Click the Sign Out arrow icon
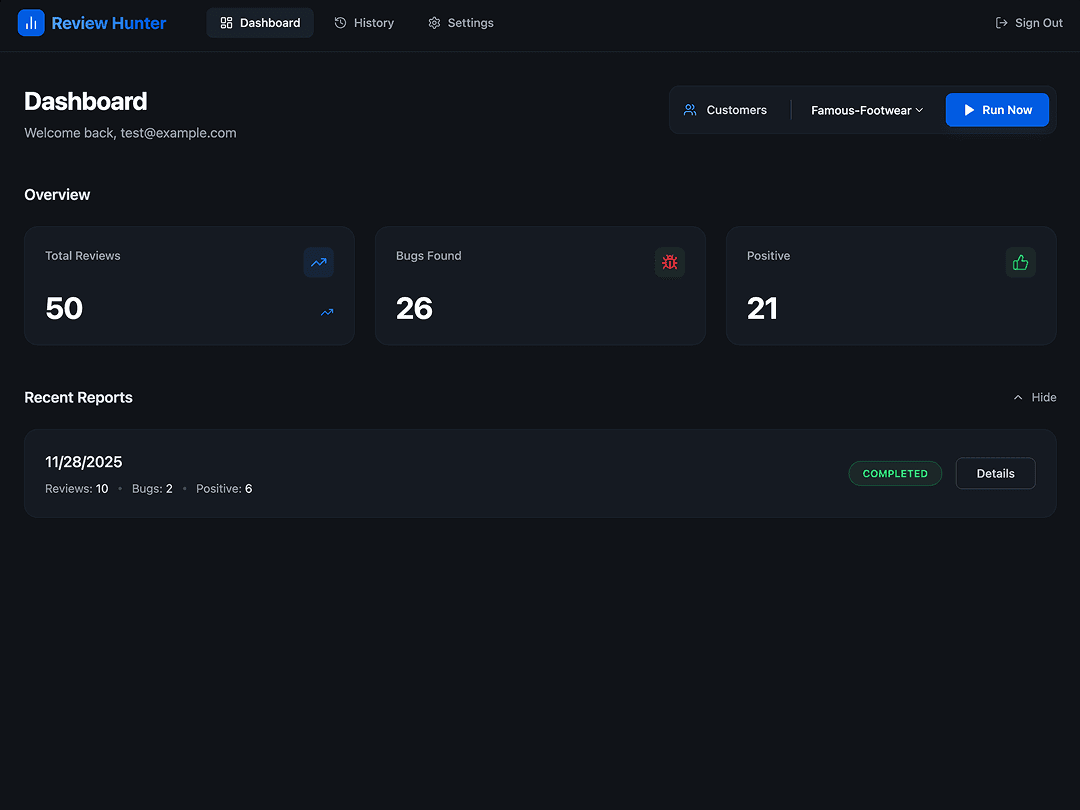Viewport: 1080px width, 810px height. tap(1001, 23)
